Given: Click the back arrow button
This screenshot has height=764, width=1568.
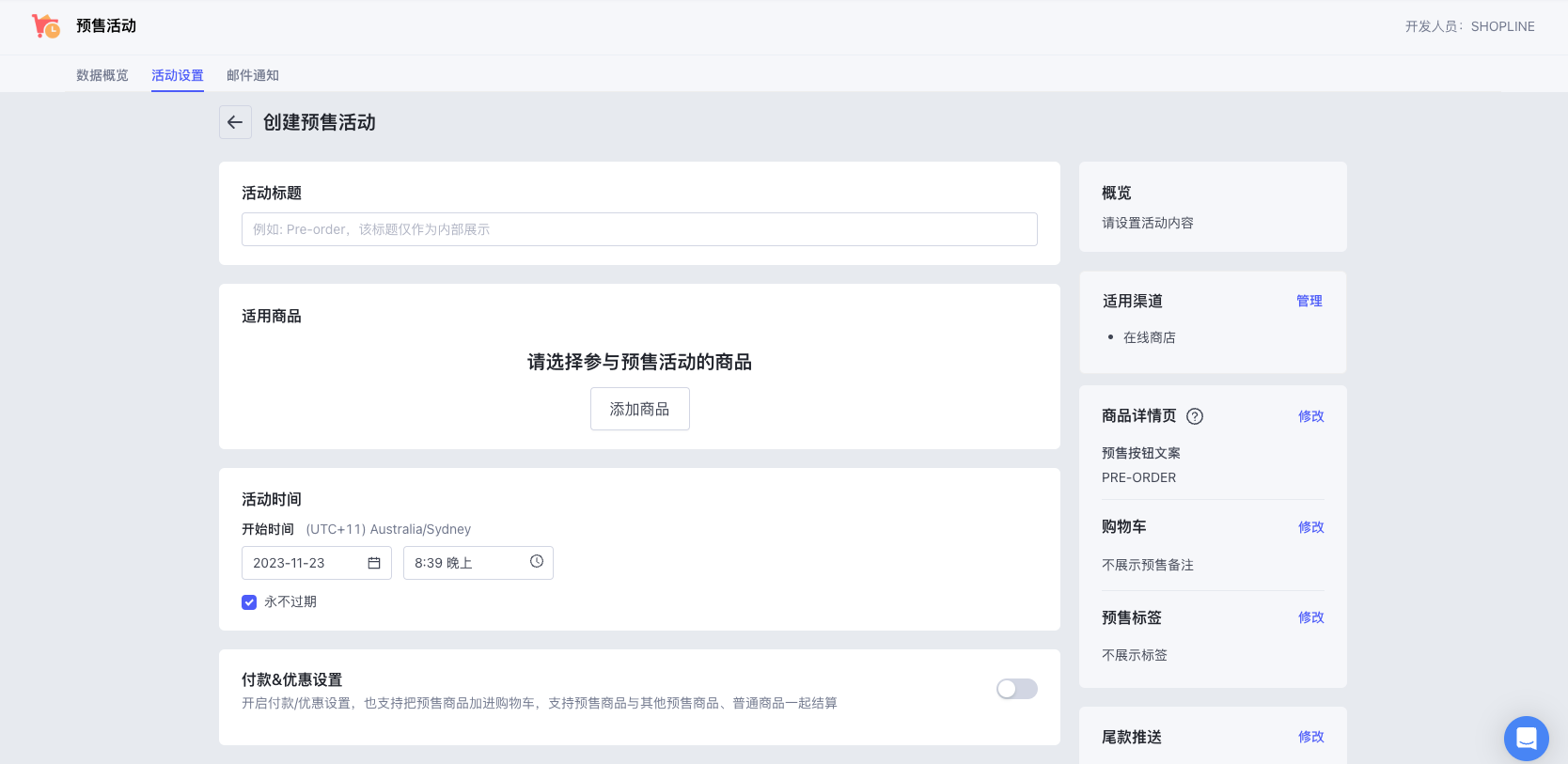Looking at the screenshot, I should click(x=235, y=122).
